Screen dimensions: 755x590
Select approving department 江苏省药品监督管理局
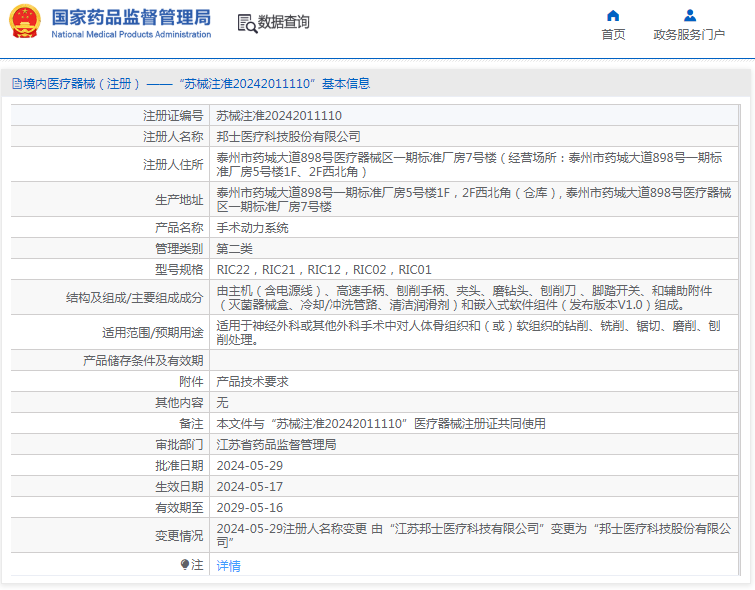click(276, 445)
